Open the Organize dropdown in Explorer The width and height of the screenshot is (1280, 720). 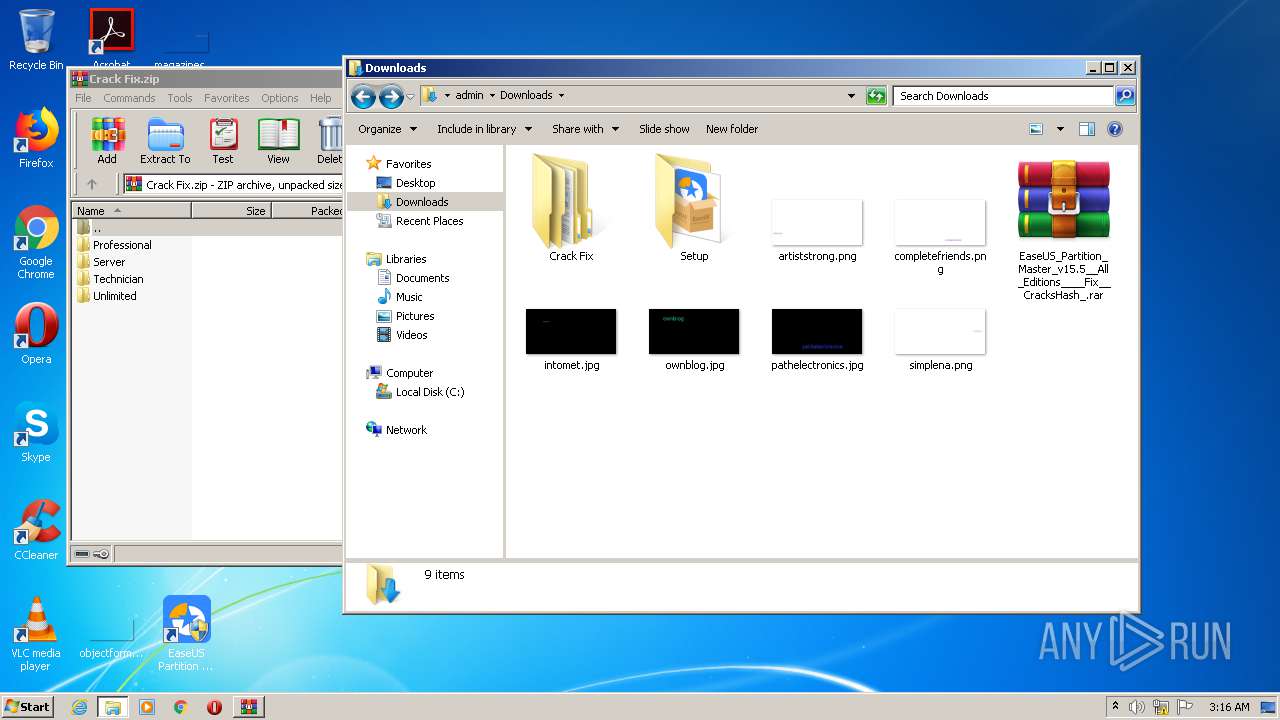click(x=387, y=129)
